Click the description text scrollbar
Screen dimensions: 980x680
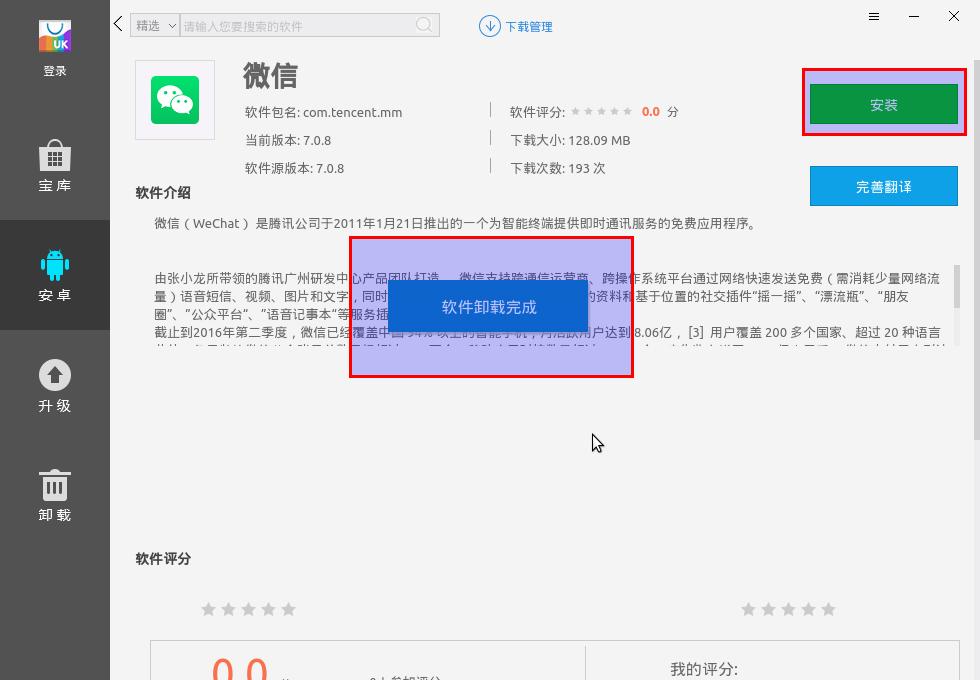click(x=956, y=286)
